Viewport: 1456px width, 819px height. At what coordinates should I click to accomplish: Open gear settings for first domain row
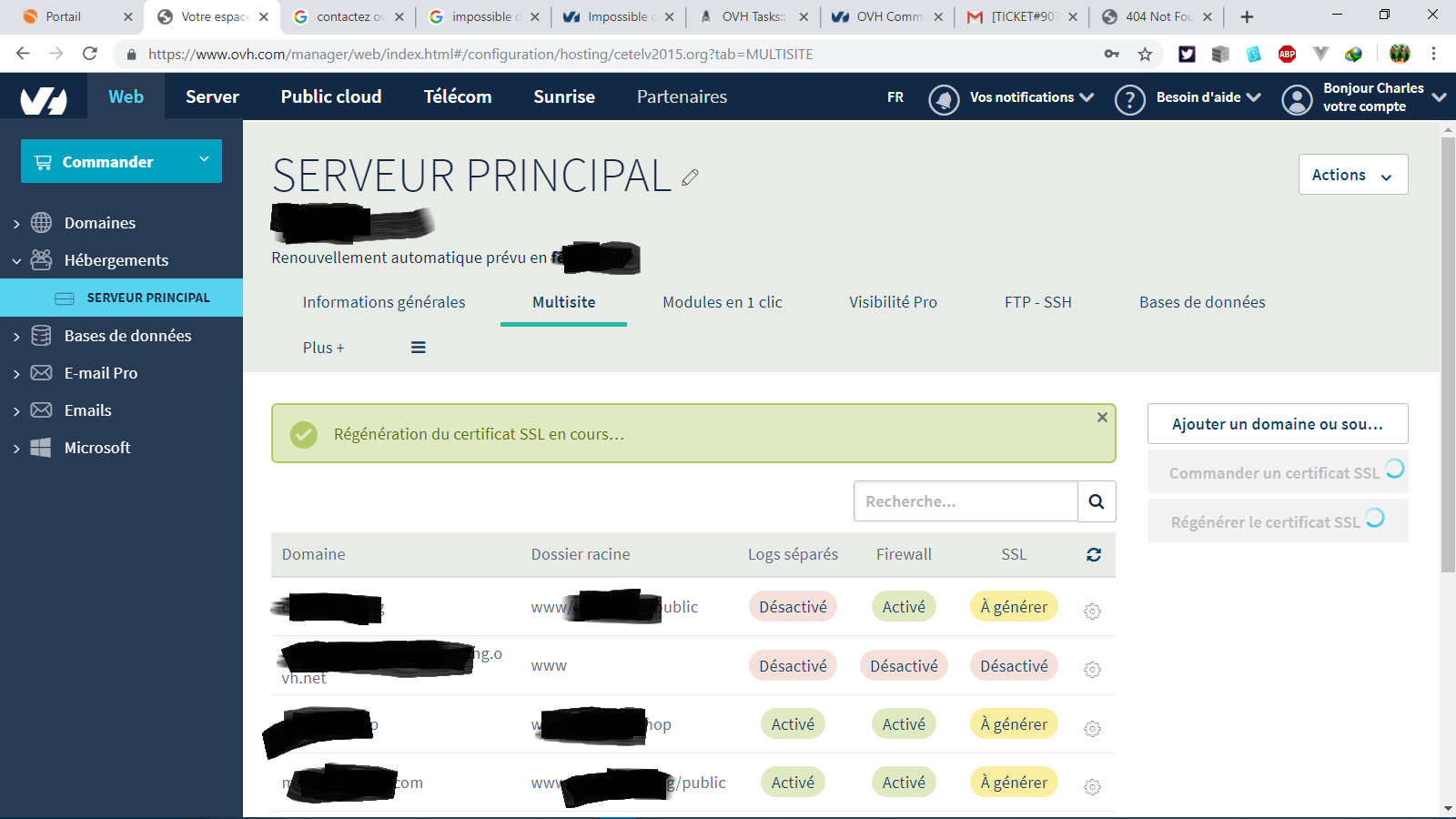tap(1092, 612)
